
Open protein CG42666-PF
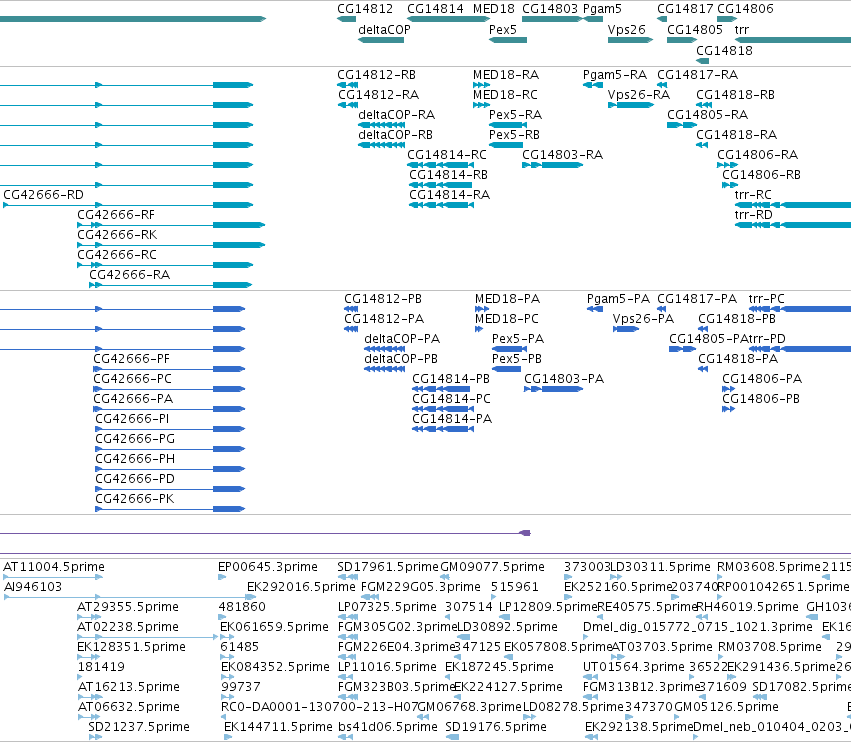coord(131,359)
